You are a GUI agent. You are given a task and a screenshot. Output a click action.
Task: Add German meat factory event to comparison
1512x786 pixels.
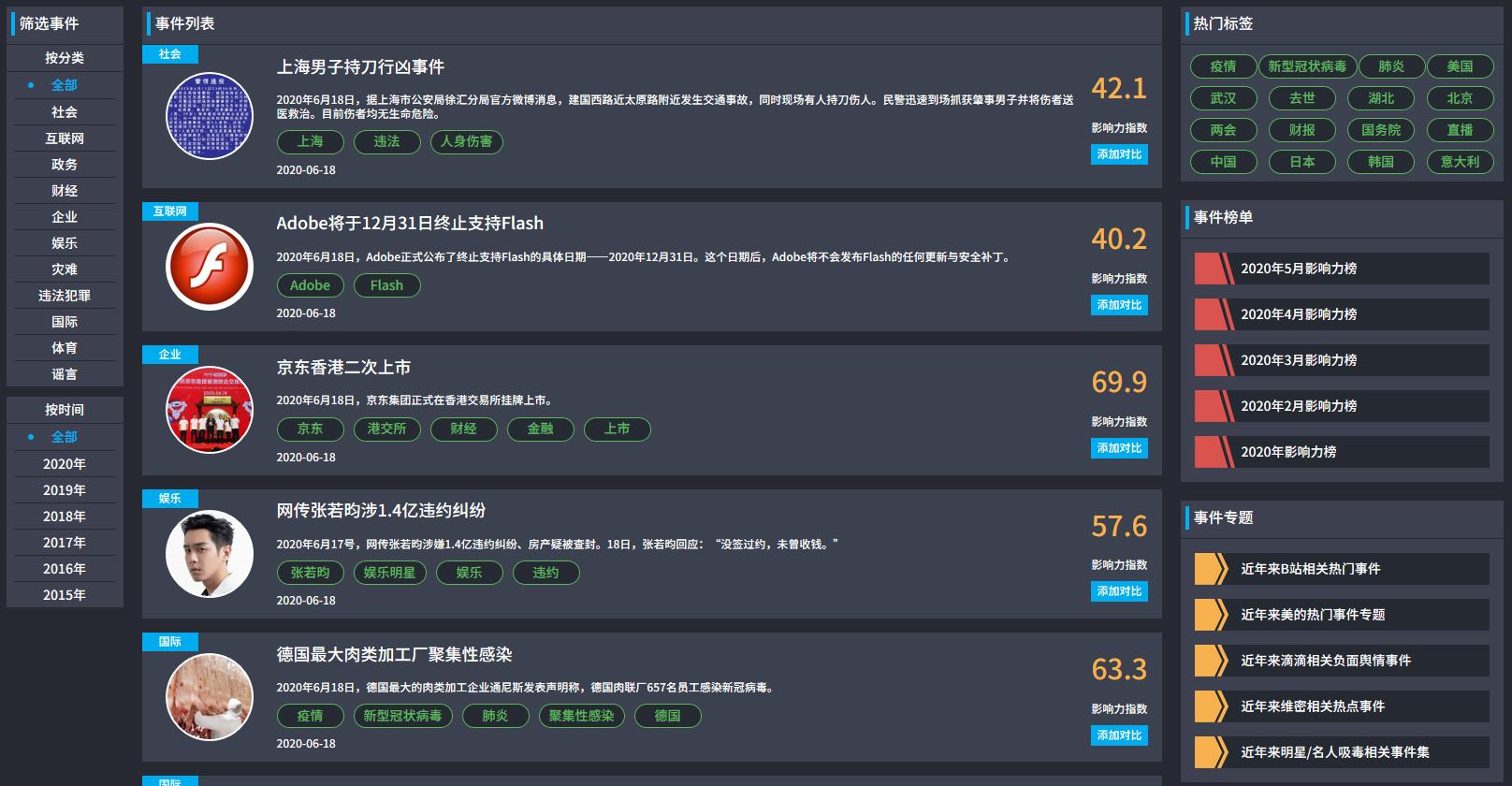click(1119, 735)
